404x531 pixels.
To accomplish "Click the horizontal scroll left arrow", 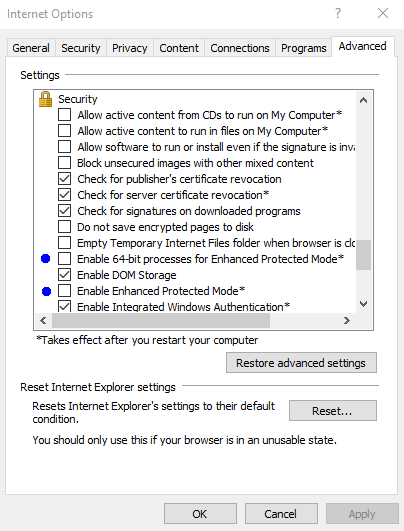I will [x=43, y=320].
